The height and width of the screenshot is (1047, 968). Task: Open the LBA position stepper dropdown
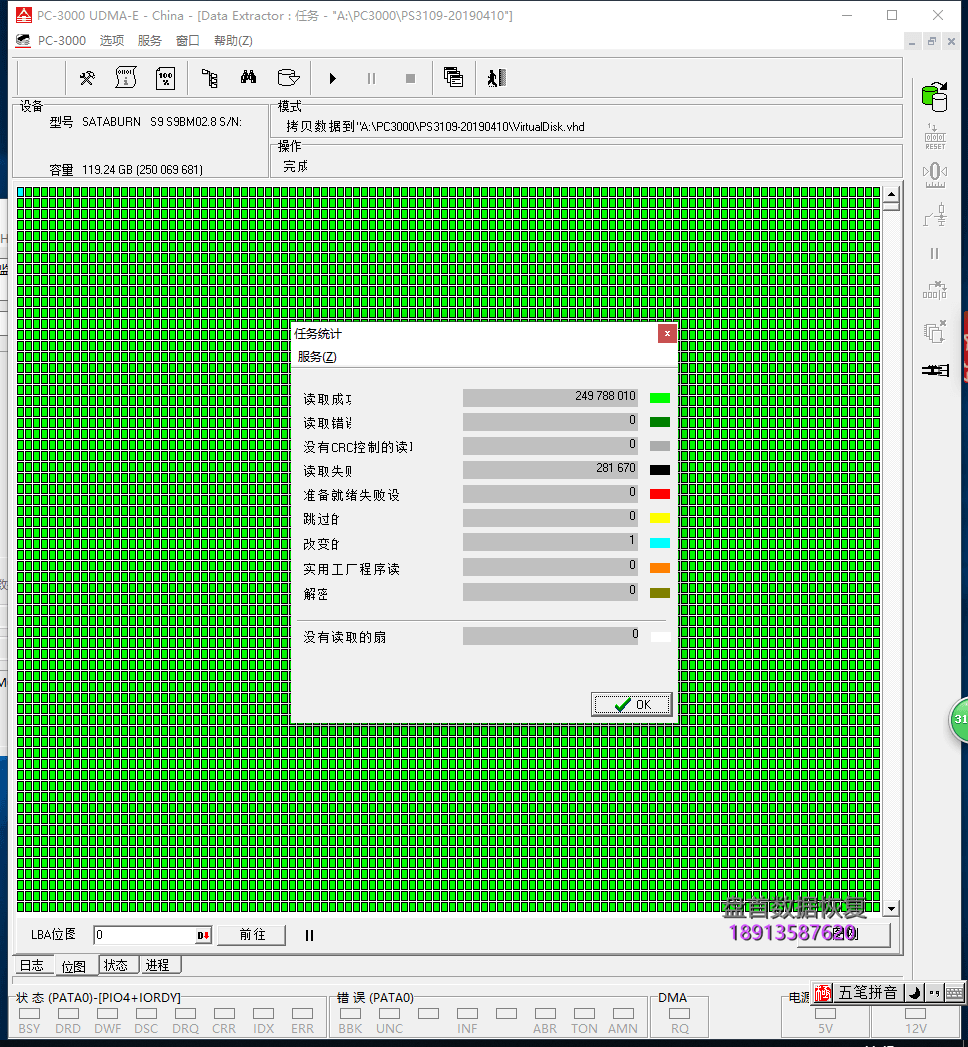coord(204,934)
